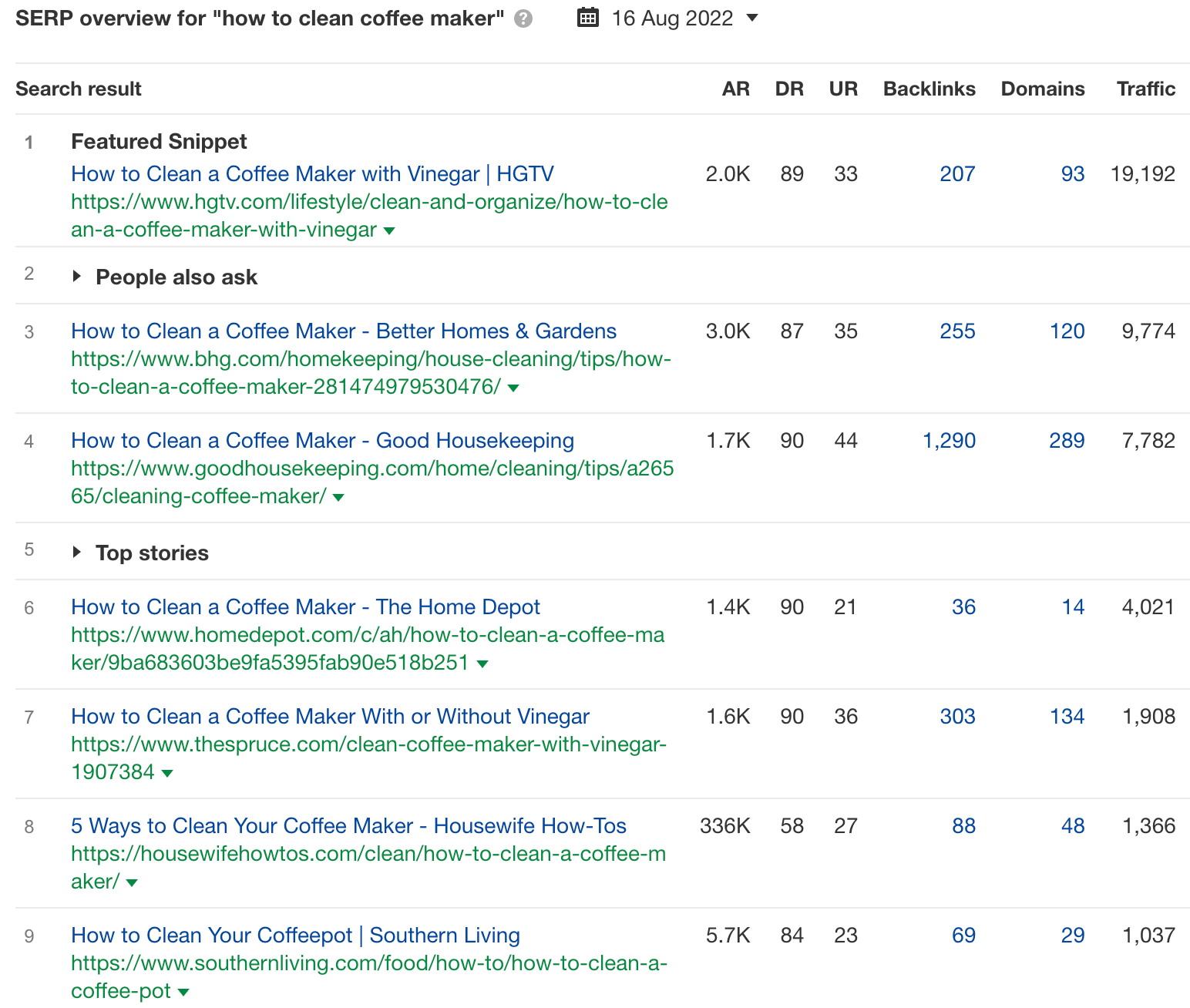Screen dimensions: 1190x1008
Task: Open URL options dropdown for the HGTV result
Action: click(x=389, y=230)
